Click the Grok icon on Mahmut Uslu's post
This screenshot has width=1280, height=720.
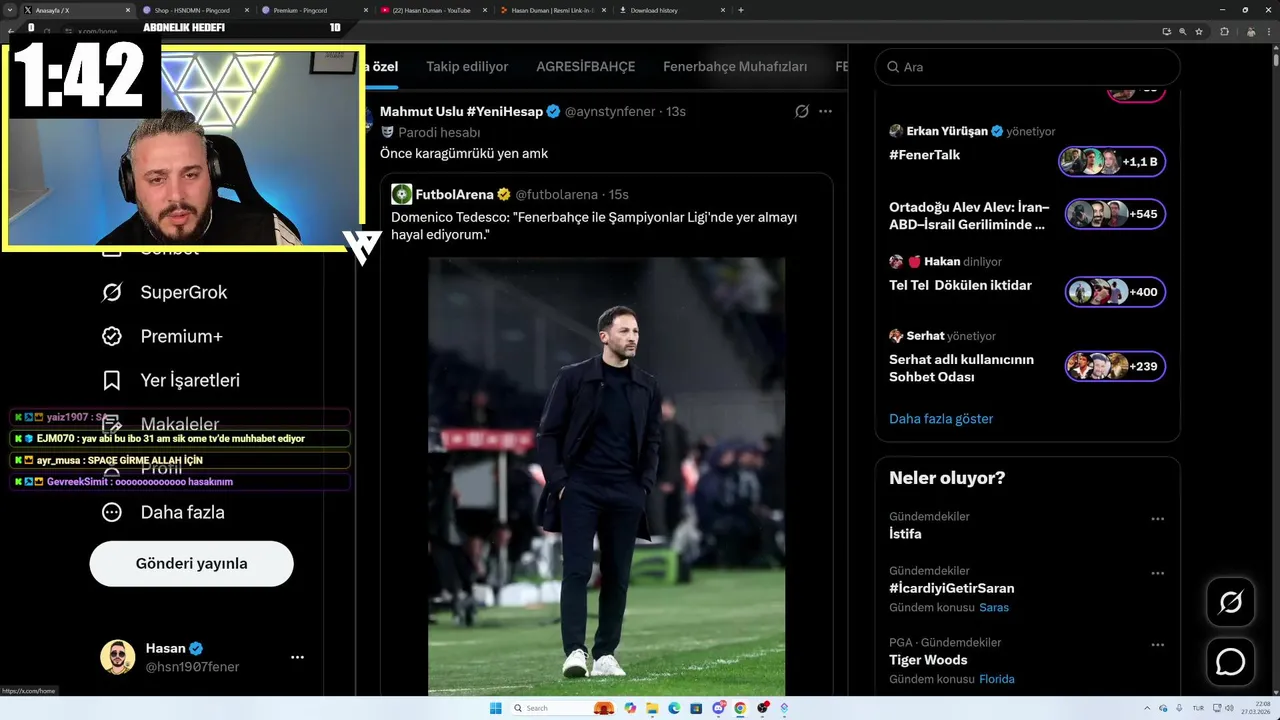pos(802,111)
